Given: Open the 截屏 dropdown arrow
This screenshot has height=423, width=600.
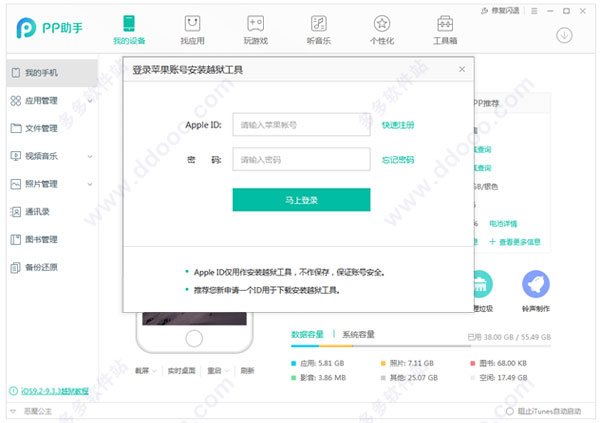Looking at the screenshot, I should click(x=154, y=371).
